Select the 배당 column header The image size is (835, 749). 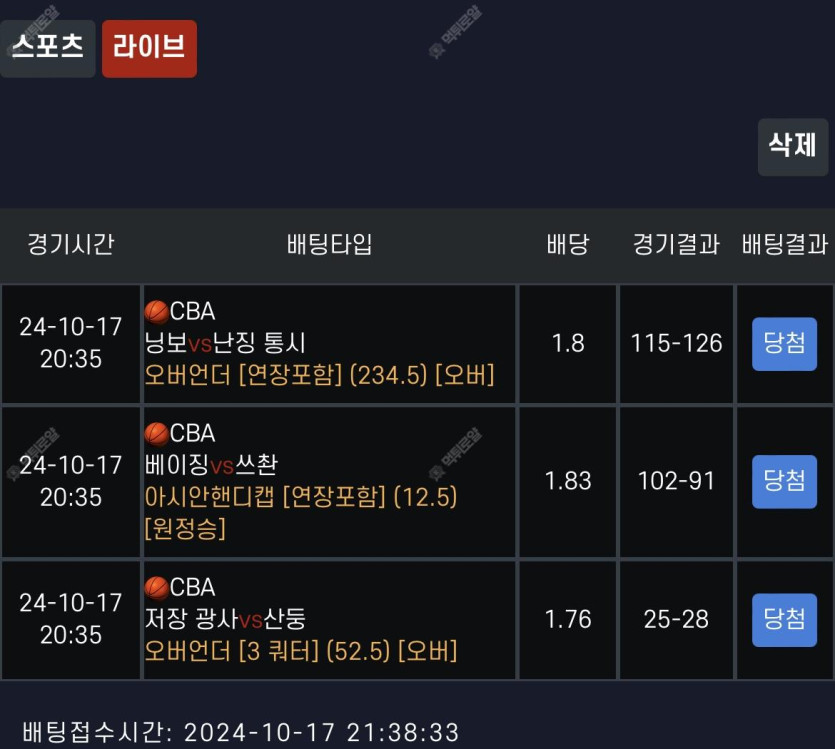coord(568,244)
